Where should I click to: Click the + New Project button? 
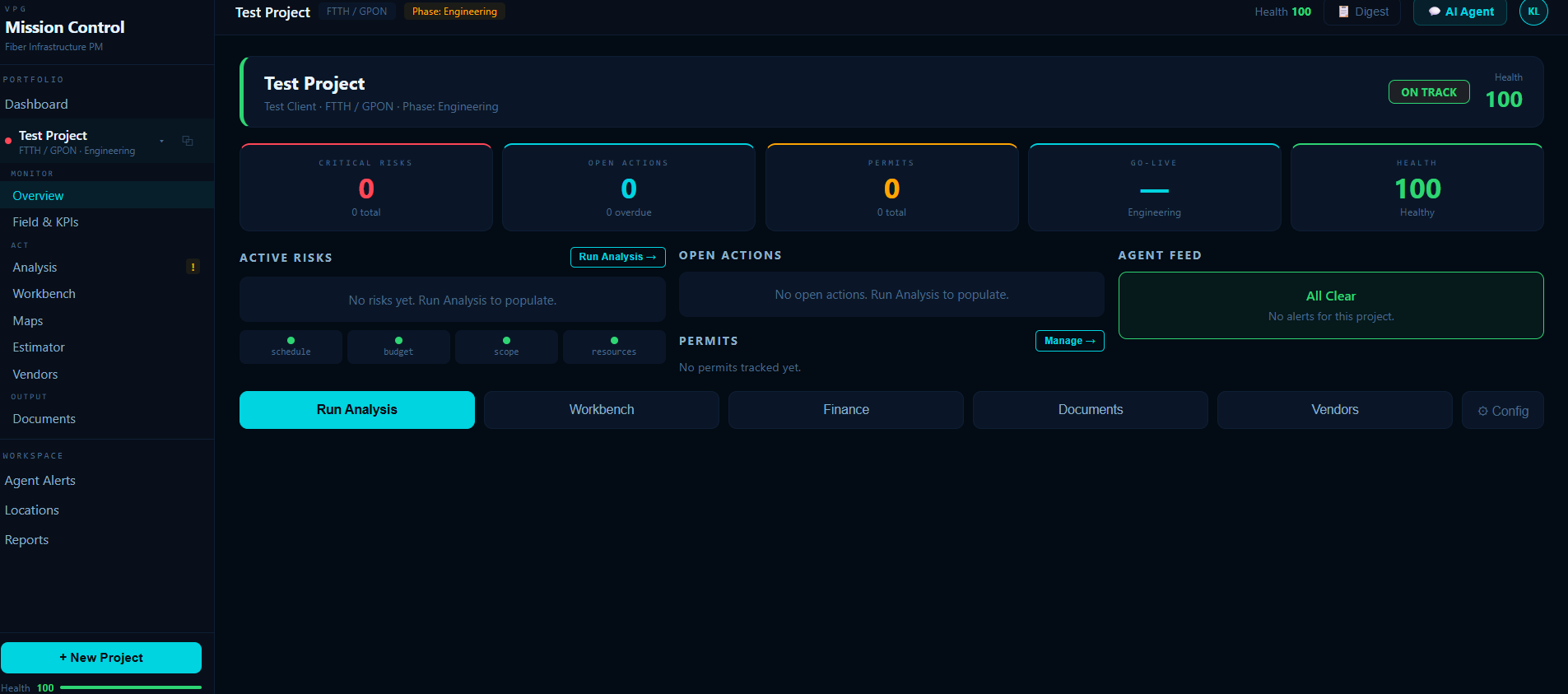(x=101, y=658)
